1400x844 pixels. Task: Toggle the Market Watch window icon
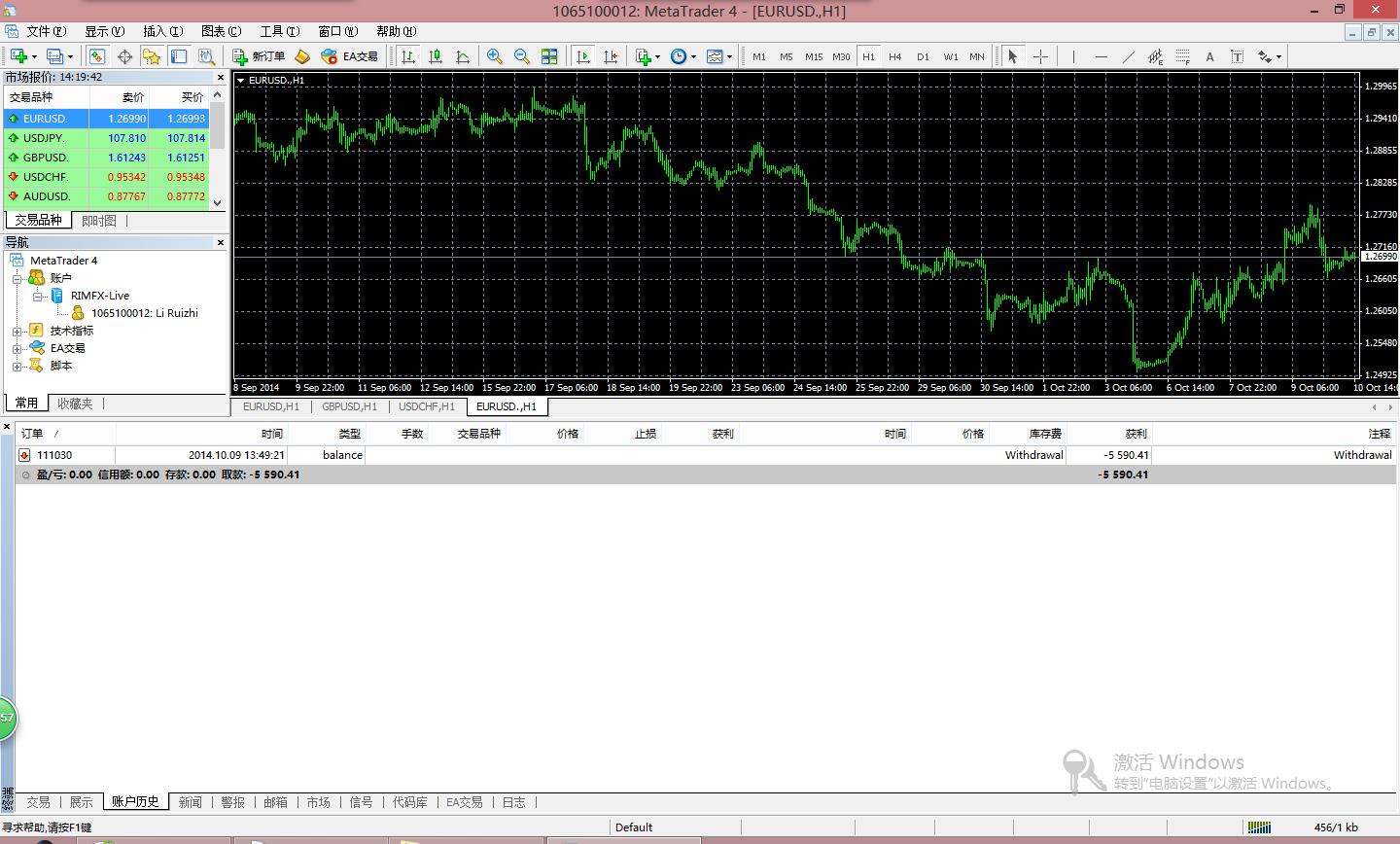[97, 56]
